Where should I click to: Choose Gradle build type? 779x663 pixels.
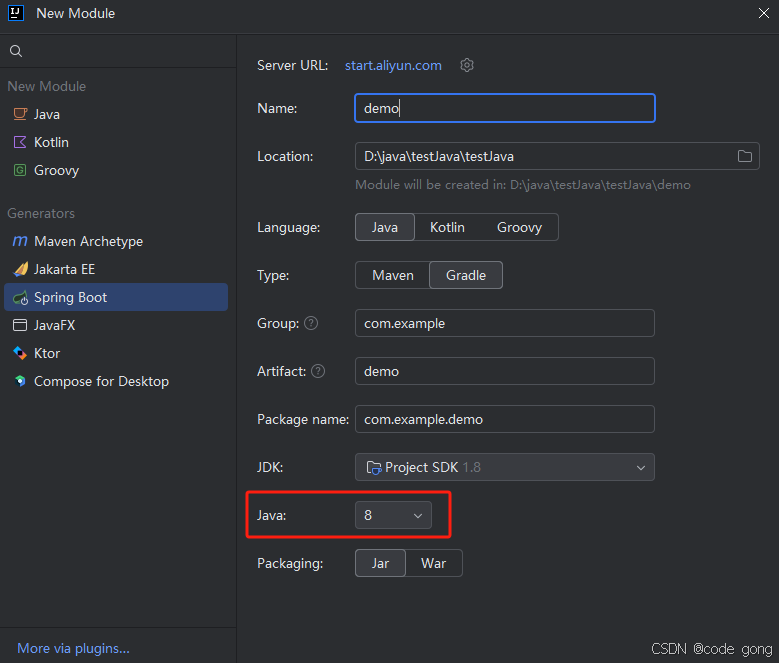click(x=466, y=275)
